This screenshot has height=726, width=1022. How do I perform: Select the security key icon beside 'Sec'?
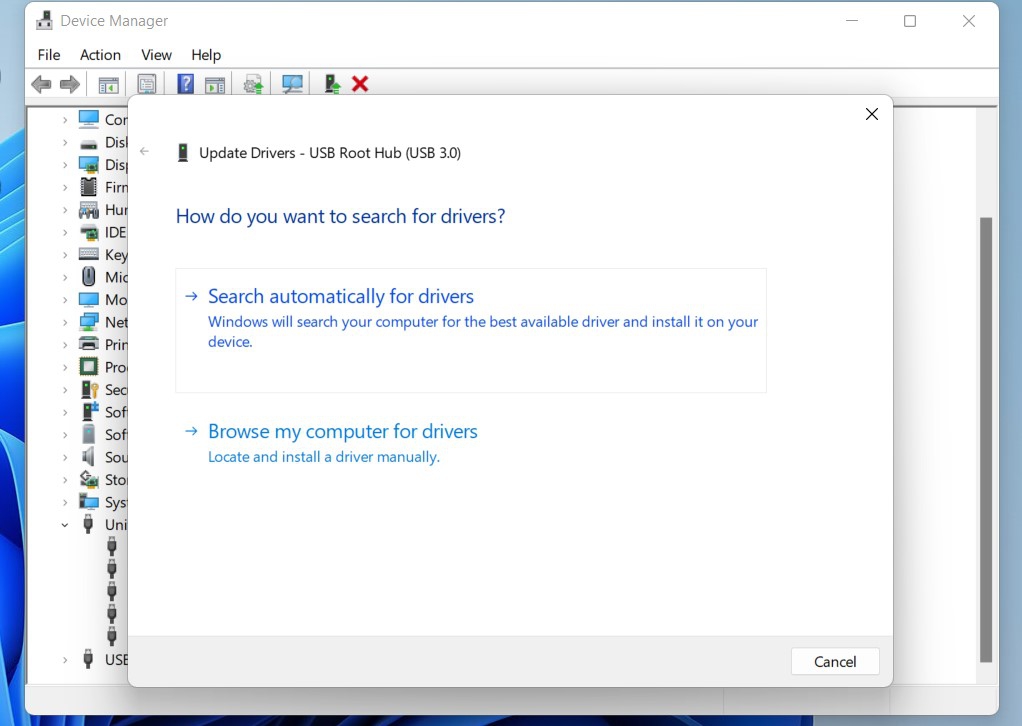pos(89,390)
